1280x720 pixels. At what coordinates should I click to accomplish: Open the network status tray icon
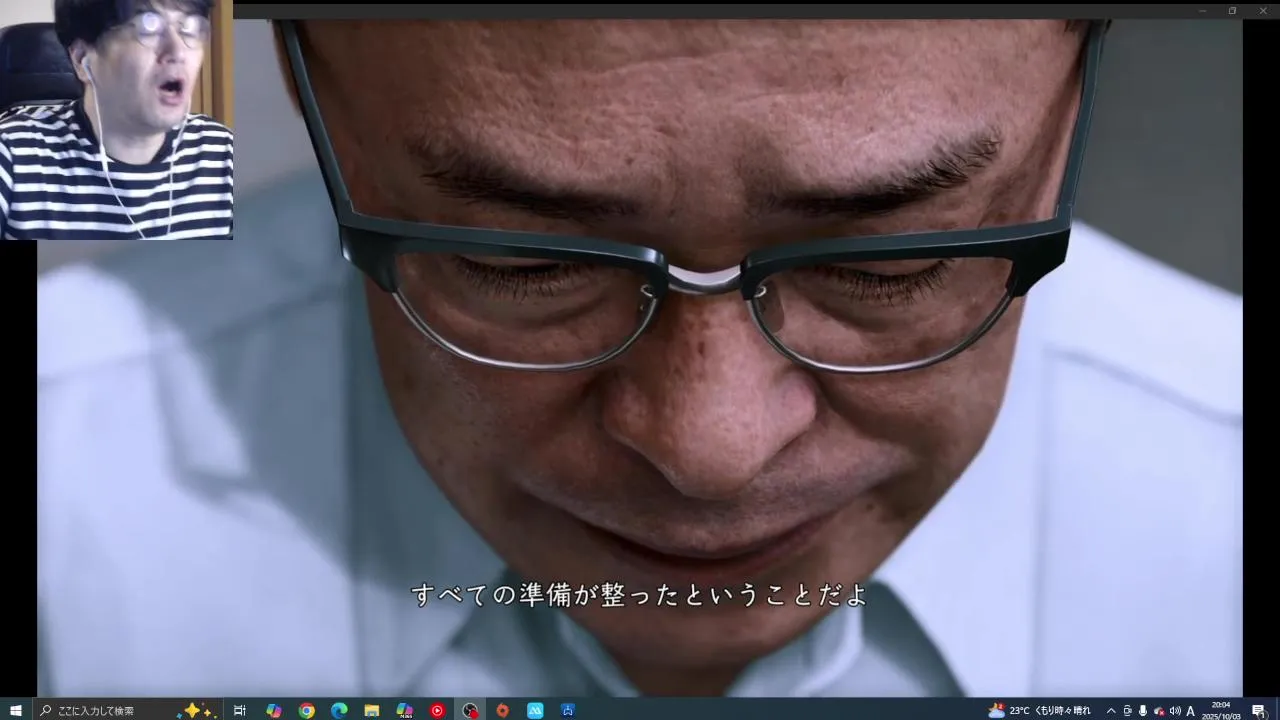coord(1159,711)
